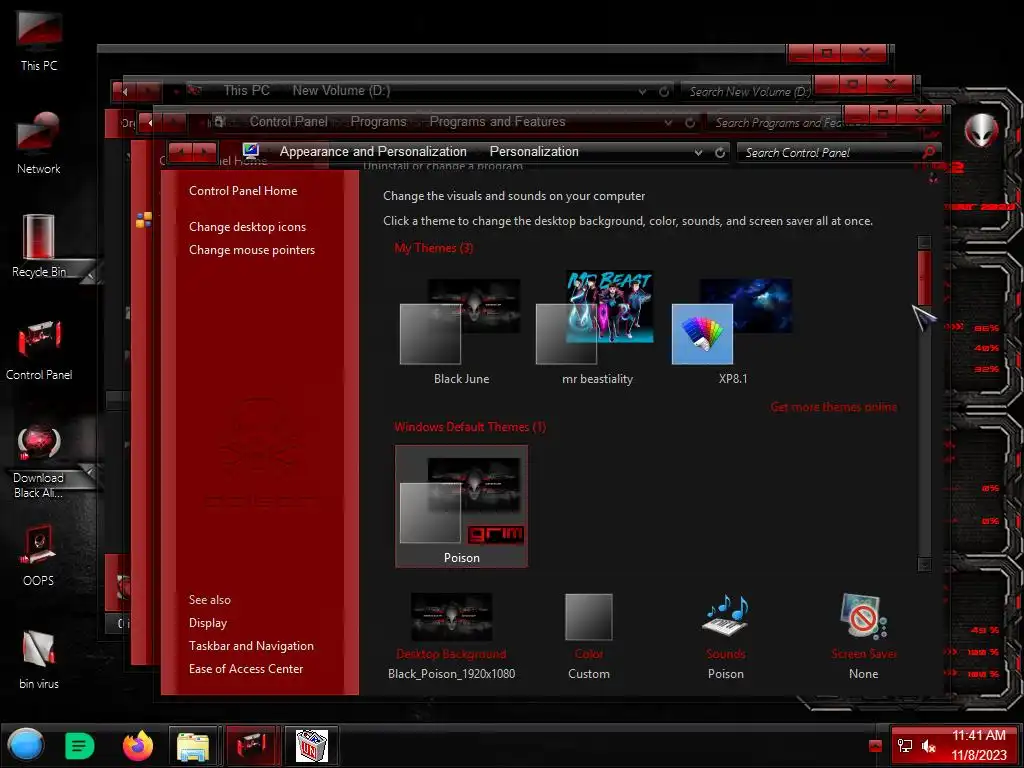Click Programs breadcrumb in background window
Image resolution: width=1024 pixels, height=768 pixels.
pyautogui.click(x=378, y=121)
